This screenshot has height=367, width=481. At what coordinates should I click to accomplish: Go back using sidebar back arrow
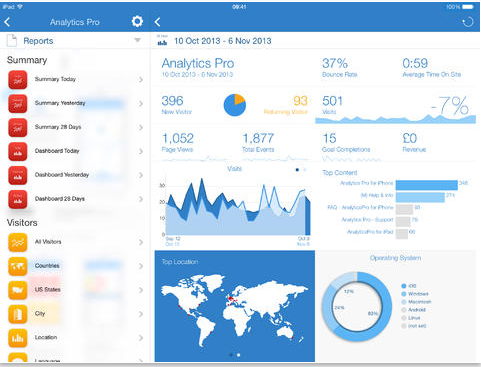tap(7, 22)
